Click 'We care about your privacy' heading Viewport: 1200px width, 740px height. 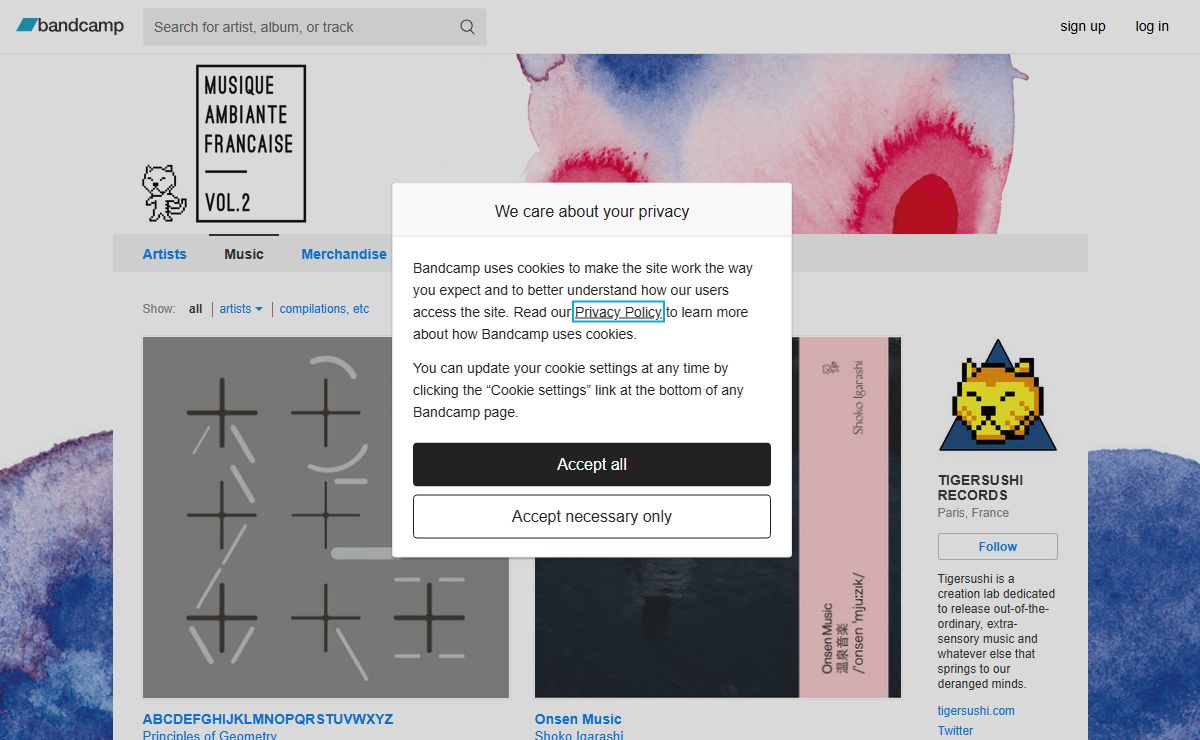592,211
